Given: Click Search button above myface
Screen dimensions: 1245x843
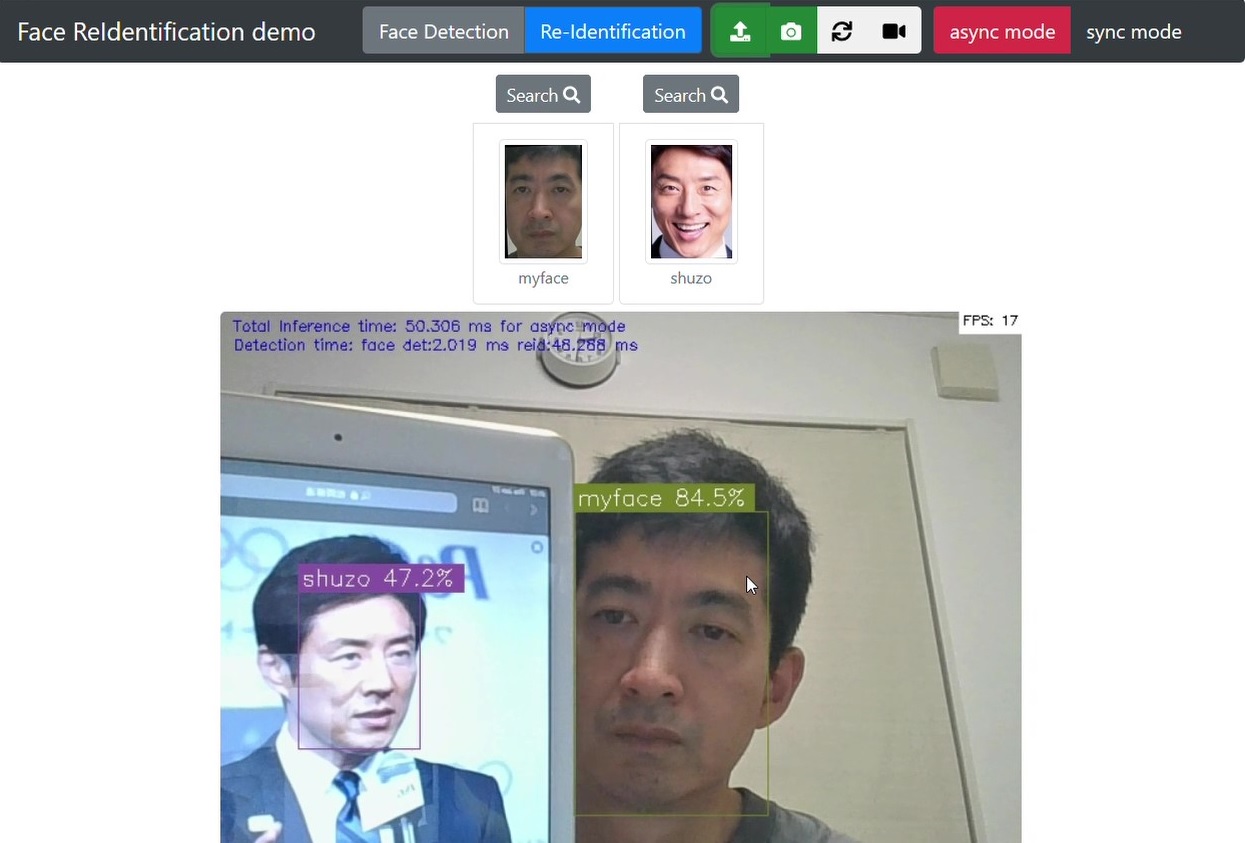Looking at the screenshot, I should 543,94.
